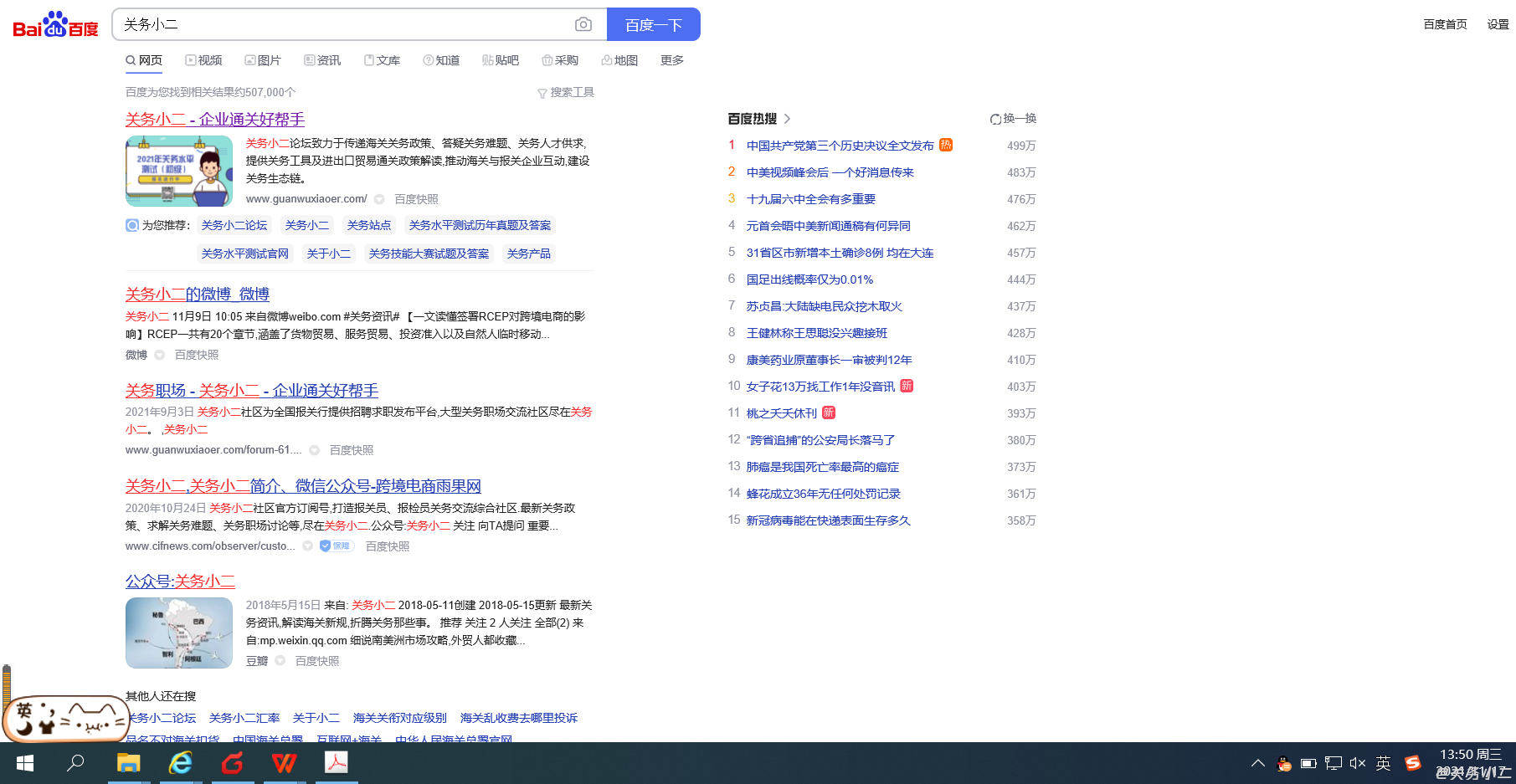This screenshot has height=784, width=1516.
Task: Toggle the 英 input language indicator
Action: pos(1383,763)
